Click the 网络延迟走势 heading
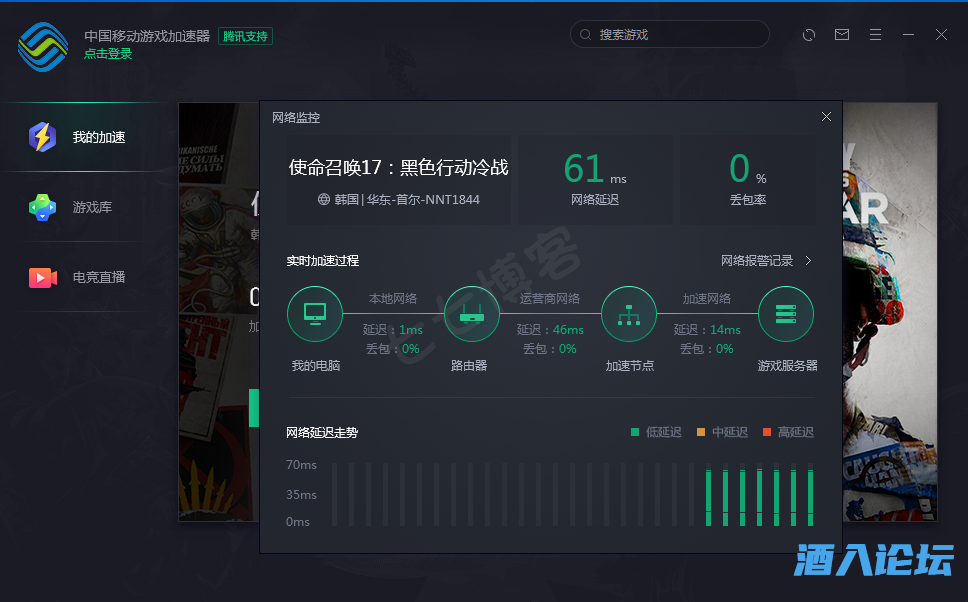968x602 pixels. (322, 432)
